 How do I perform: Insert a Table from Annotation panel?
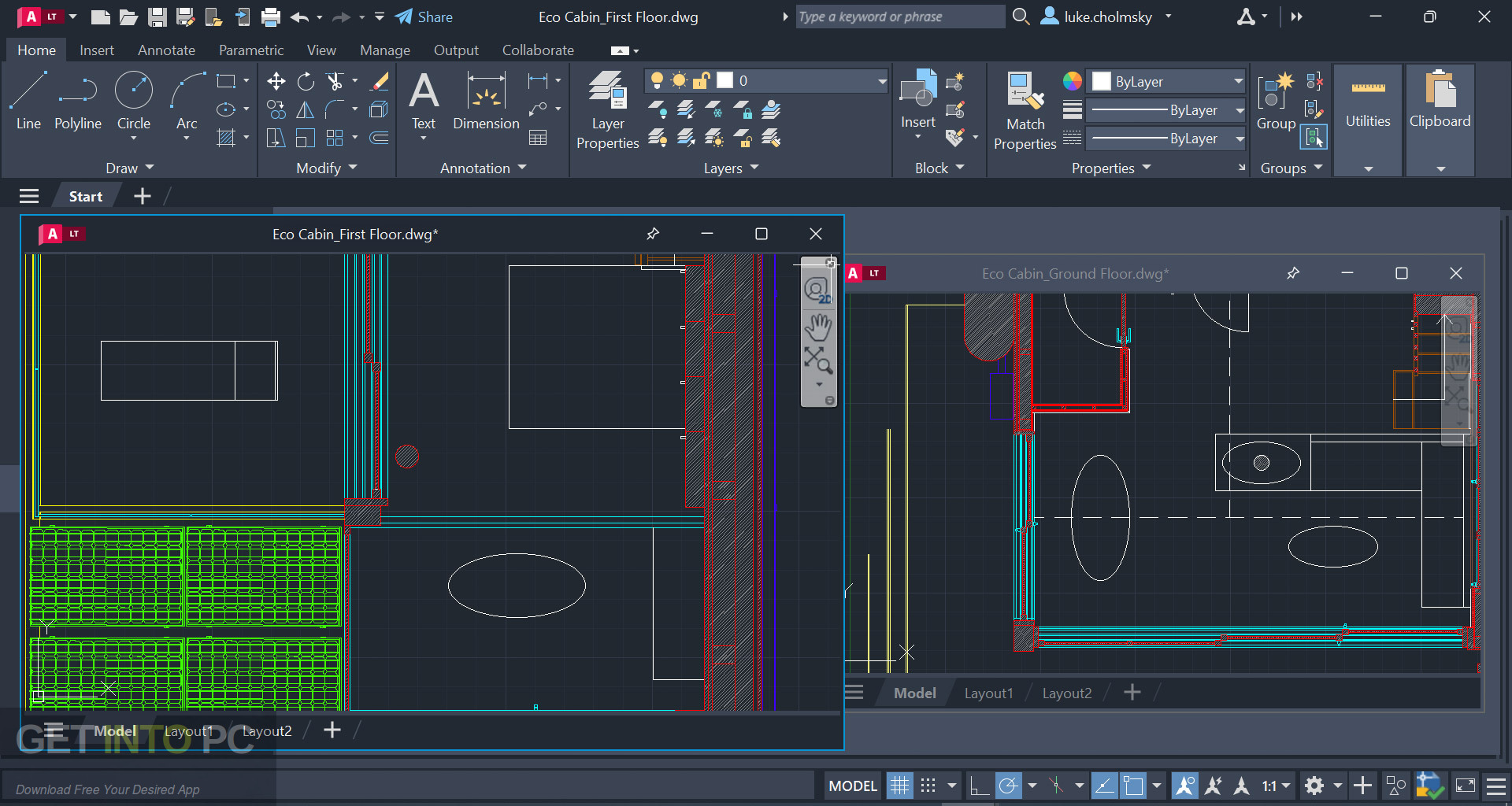(x=538, y=138)
